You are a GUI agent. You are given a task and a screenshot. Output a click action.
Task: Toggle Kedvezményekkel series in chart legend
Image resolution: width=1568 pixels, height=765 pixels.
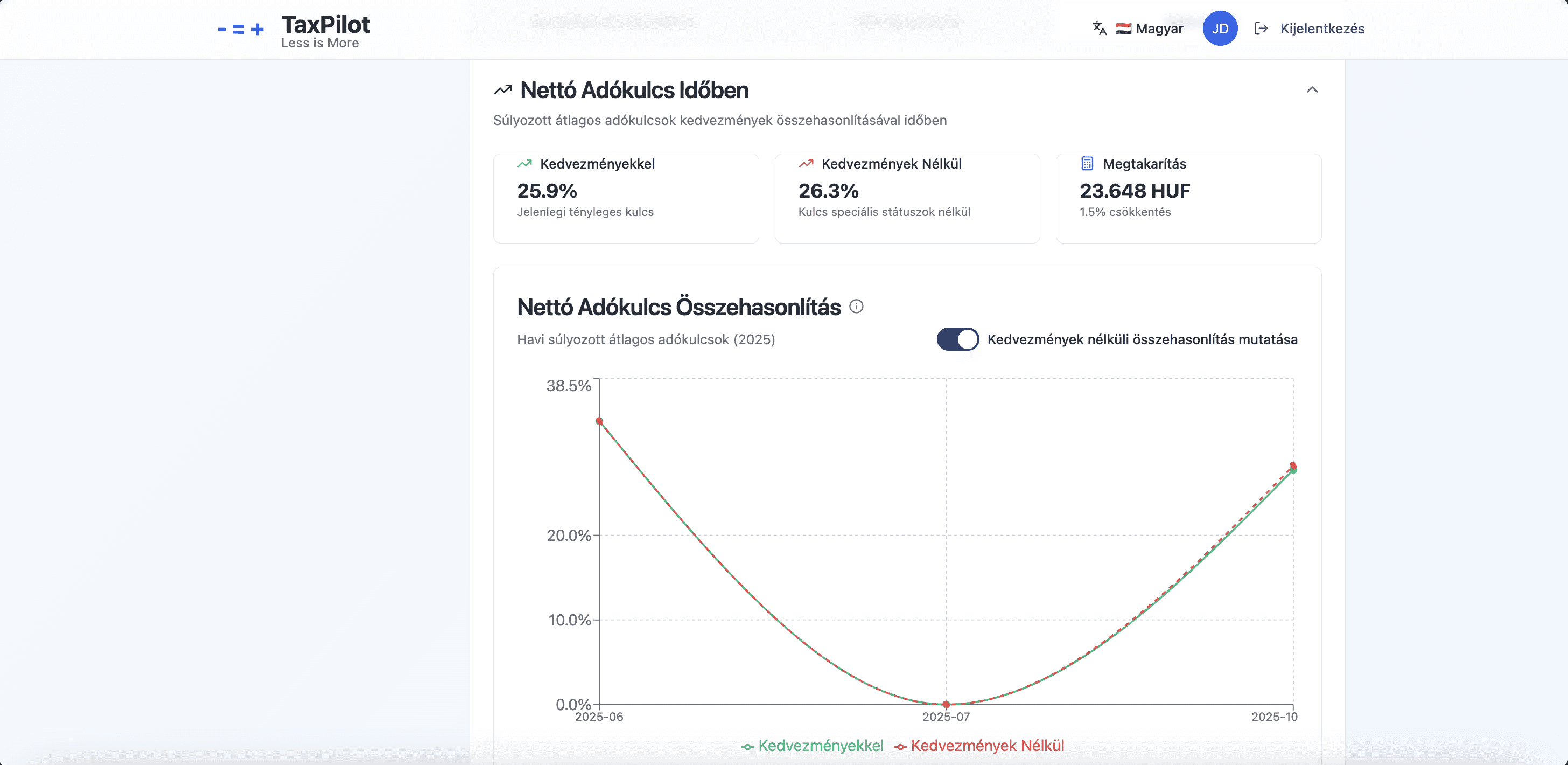point(812,746)
